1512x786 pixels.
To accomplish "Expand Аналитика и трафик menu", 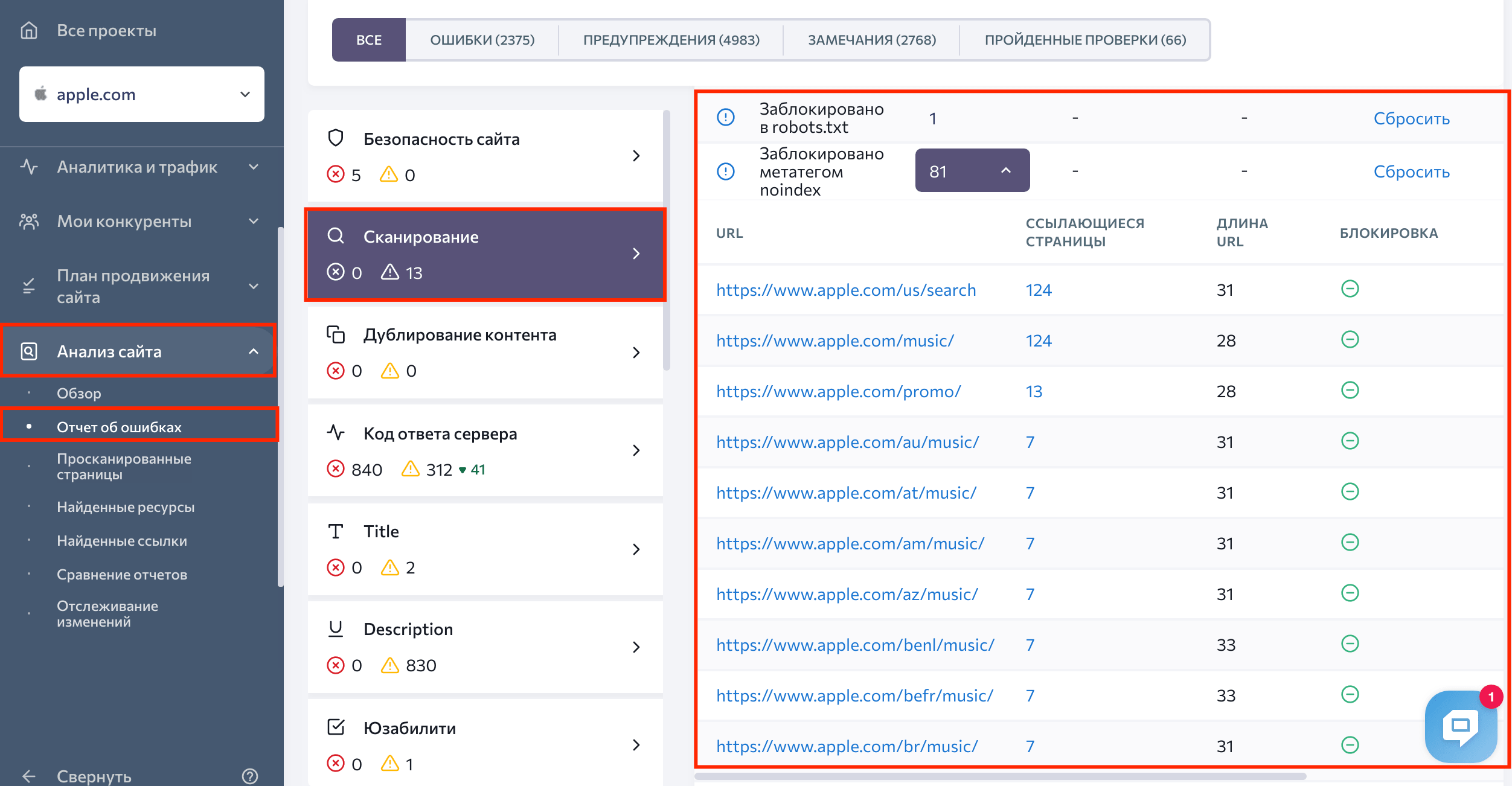I will [x=254, y=167].
